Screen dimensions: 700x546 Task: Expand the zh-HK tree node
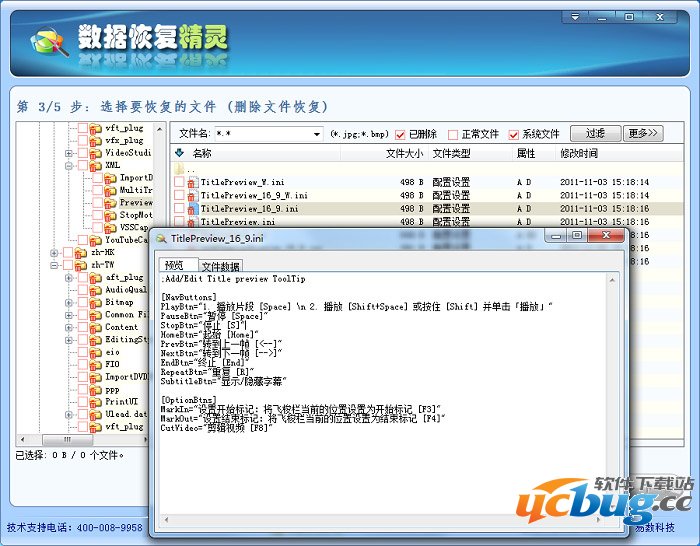click(54, 253)
